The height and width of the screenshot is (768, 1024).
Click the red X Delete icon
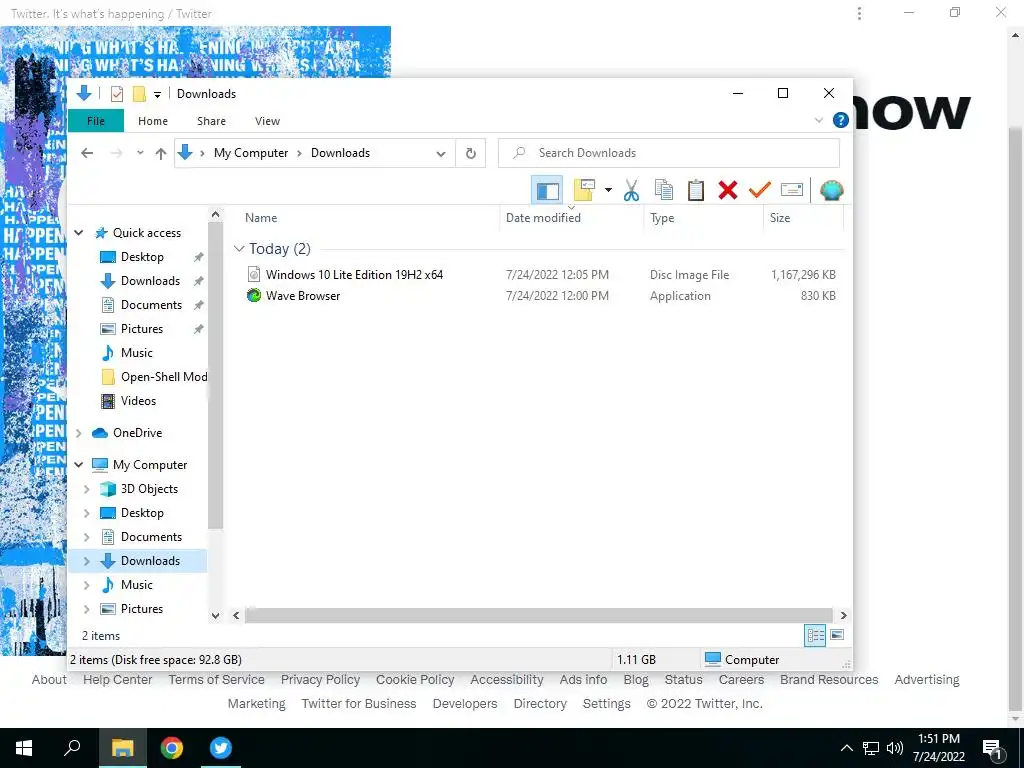[x=728, y=190]
